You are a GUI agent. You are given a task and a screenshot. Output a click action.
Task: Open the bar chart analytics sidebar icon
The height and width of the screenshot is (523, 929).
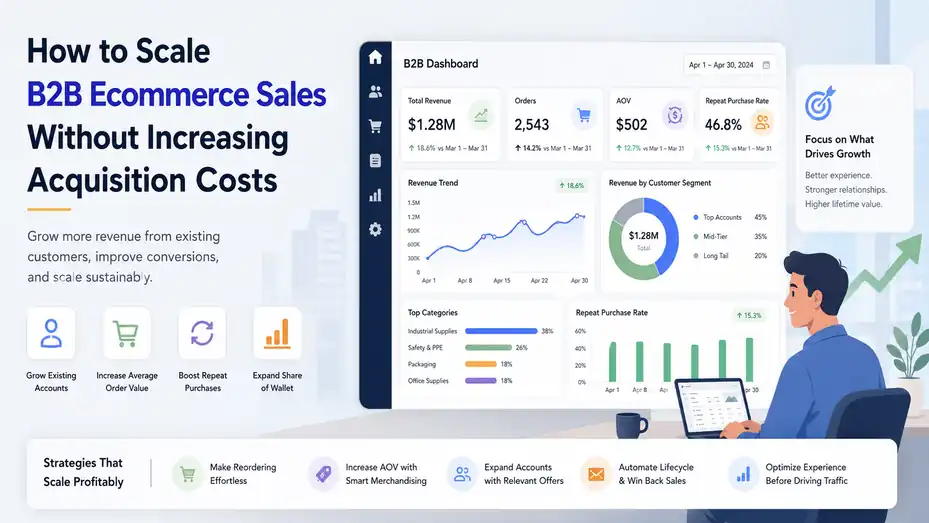pos(375,195)
